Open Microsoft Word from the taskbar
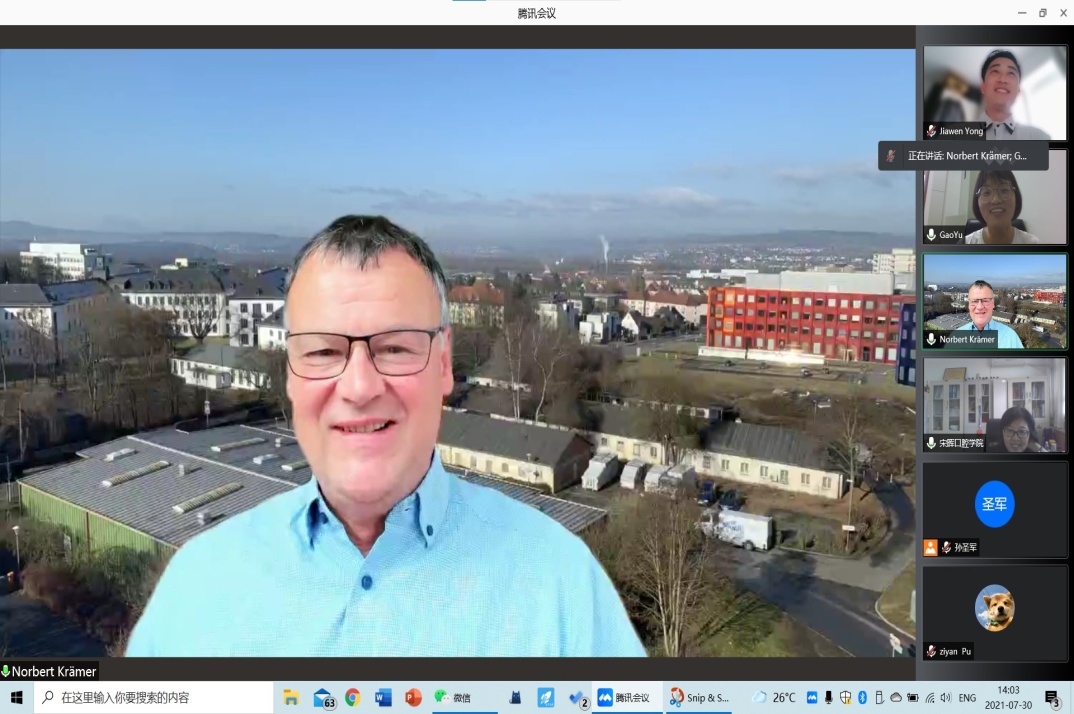The height and width of the screenshot is (714, 1074). 383,697
